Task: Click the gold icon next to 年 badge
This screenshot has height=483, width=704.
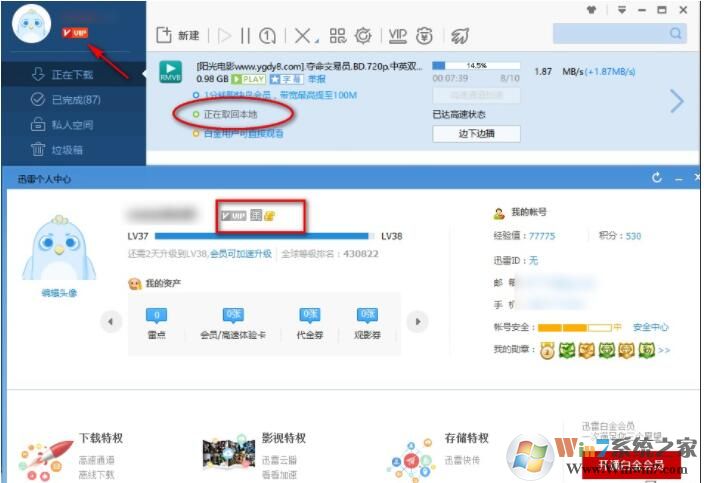Action: pyautogui.click(x=269, y=216)
